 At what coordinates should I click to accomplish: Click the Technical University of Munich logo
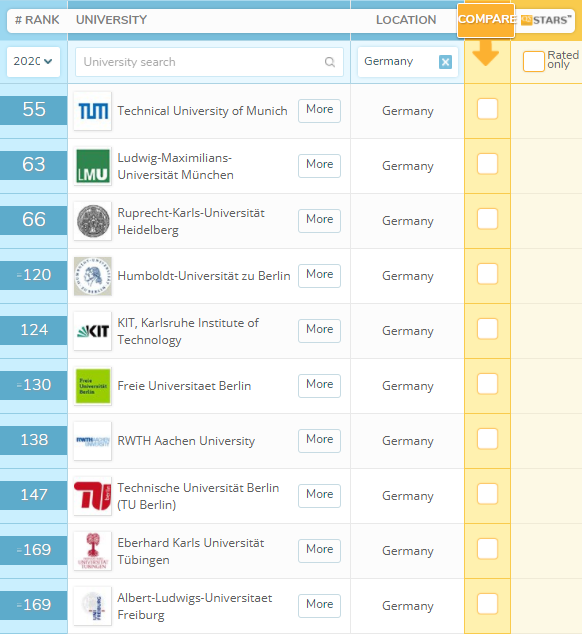point(93,111)
